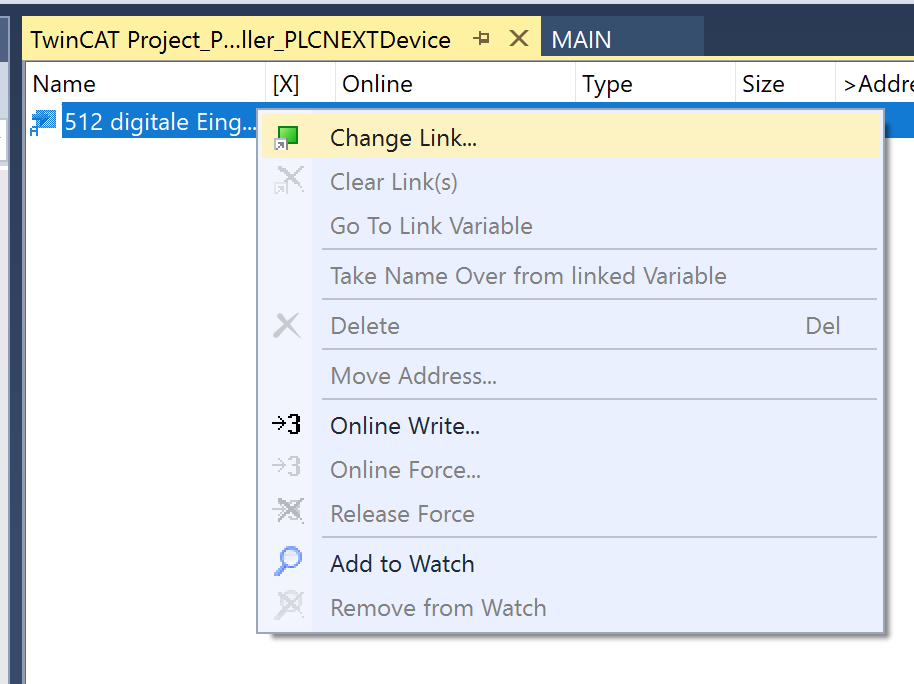Click the green Change Link icon

click(286, 138)
